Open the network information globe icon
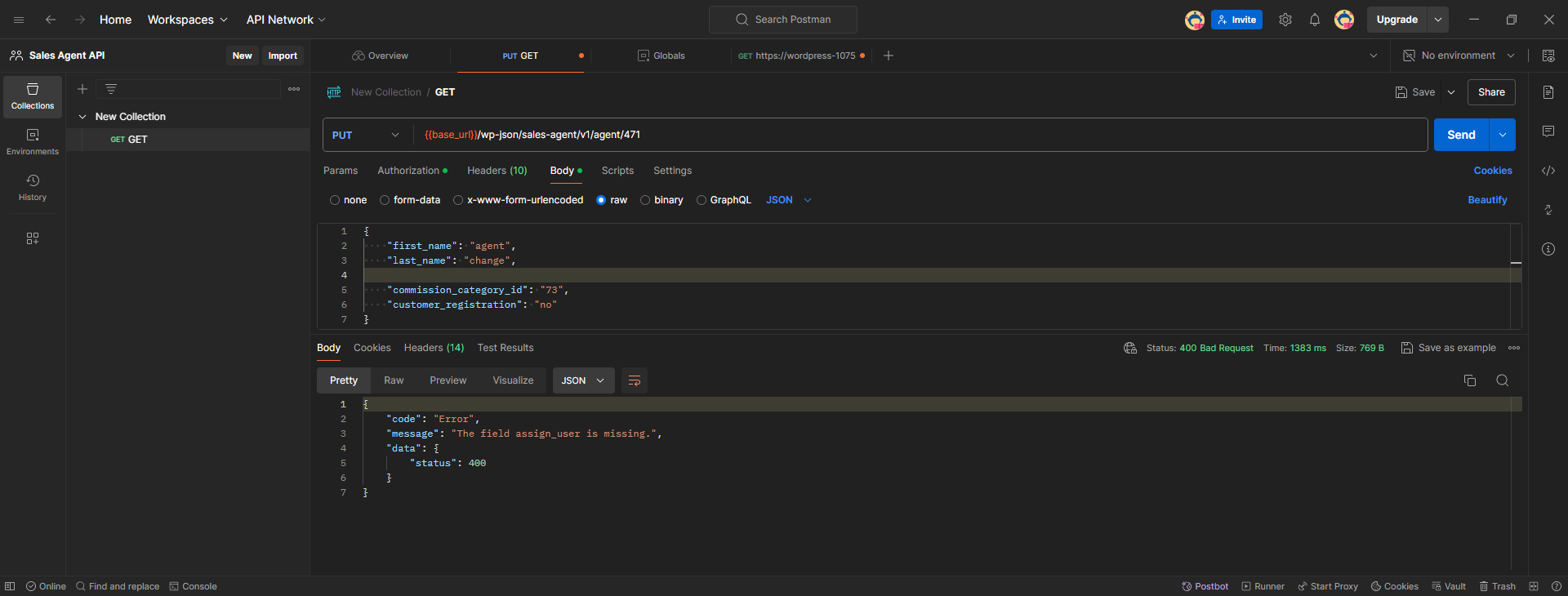 click(x=1130, y=348)
